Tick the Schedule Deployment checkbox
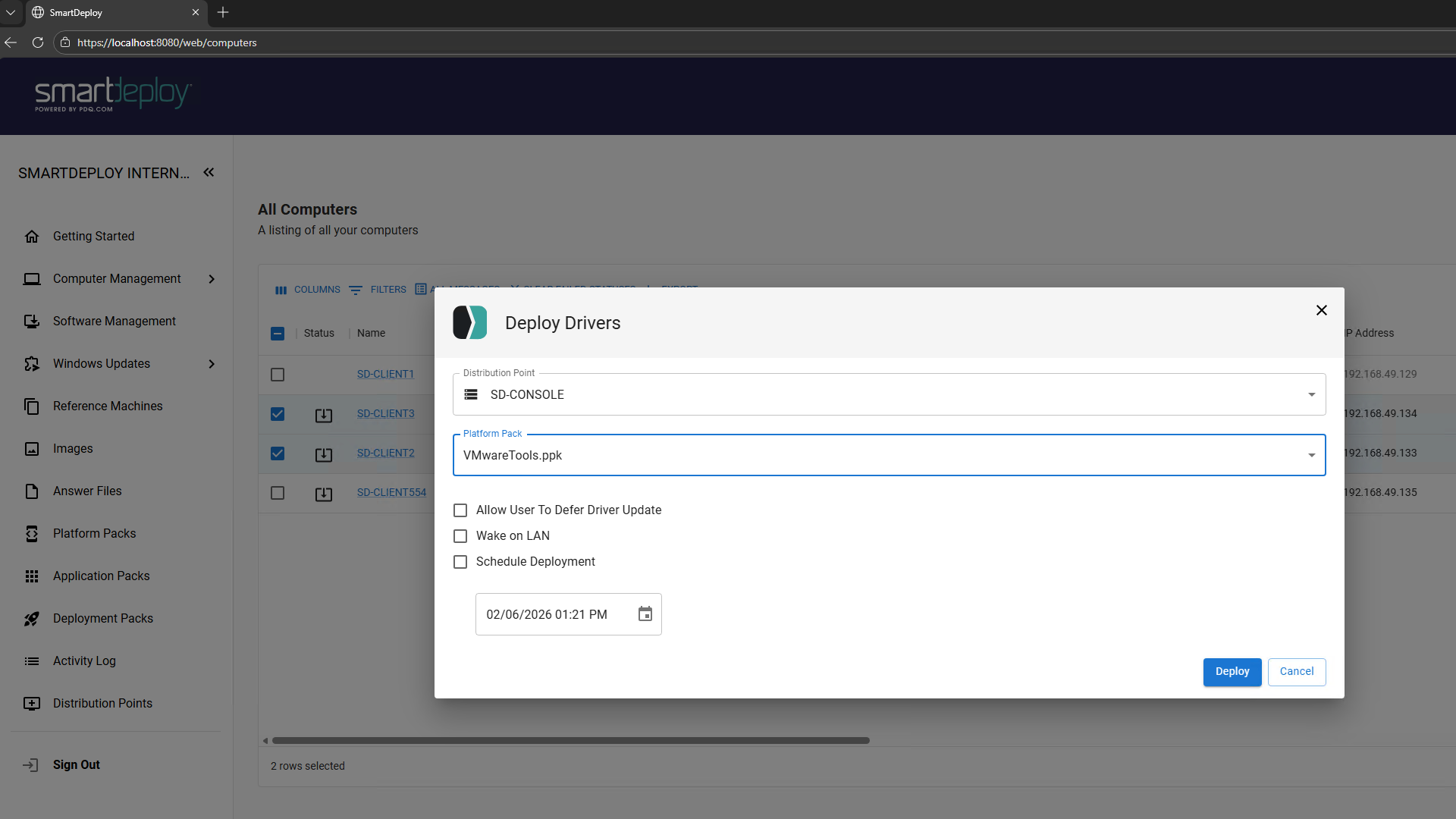The image size is (1456, 819). coord(460,562)
